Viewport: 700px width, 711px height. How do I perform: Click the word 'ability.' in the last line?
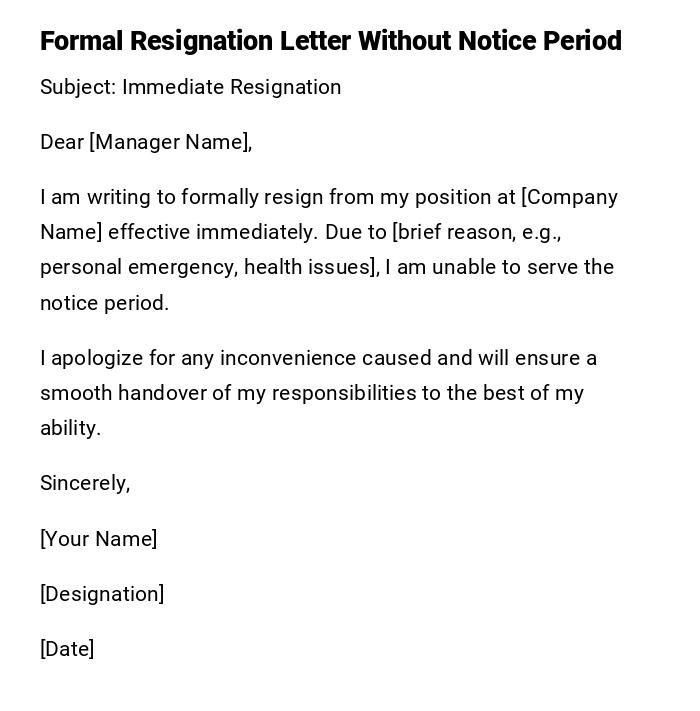tap(70, 428)
